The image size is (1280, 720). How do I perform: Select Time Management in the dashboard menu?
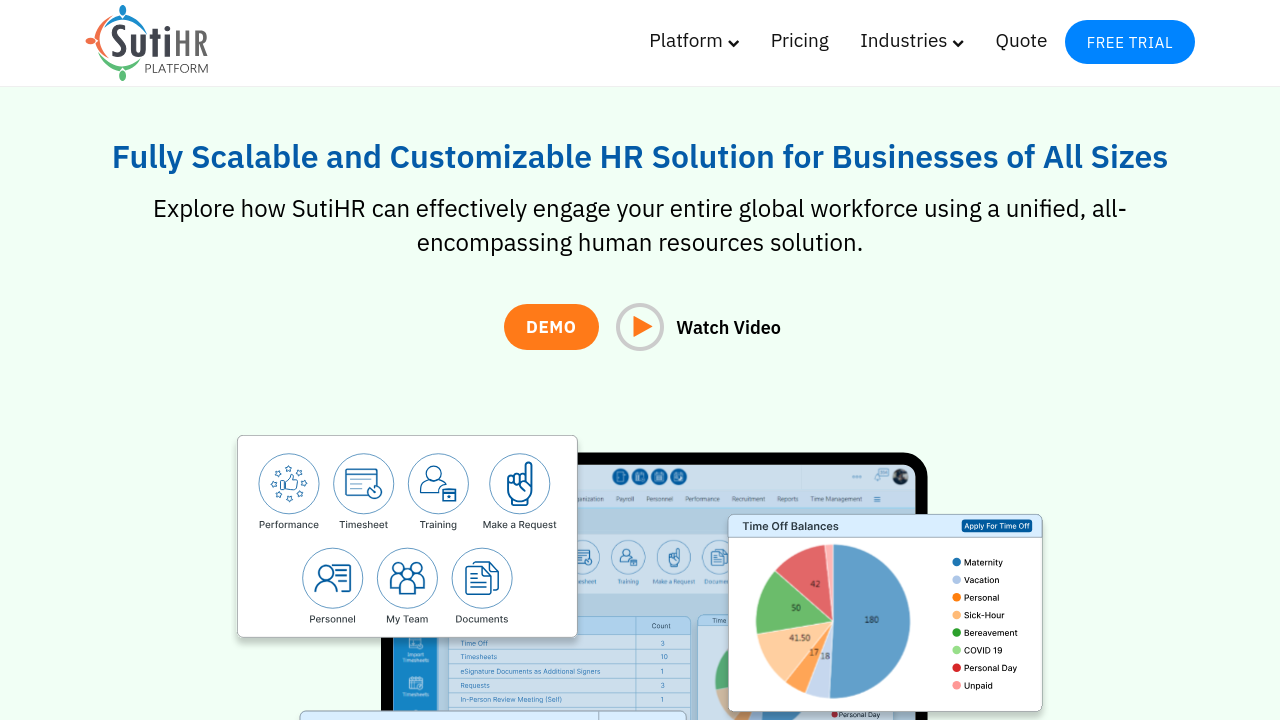836,498
